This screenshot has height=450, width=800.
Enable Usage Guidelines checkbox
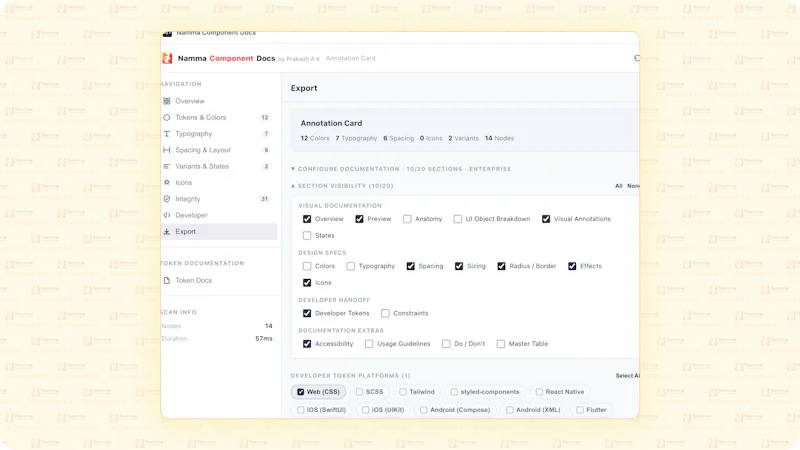(369, 344)
